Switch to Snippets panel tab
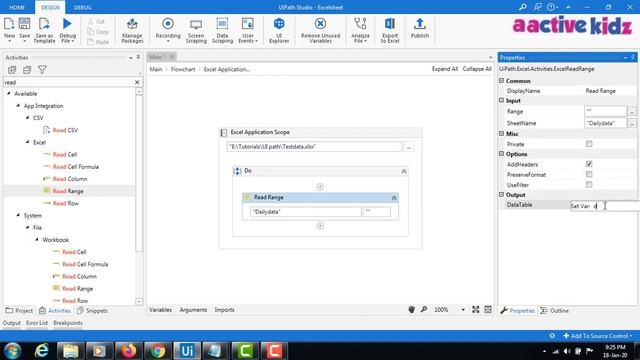This screenshot has height=360, width=640. 92,311
